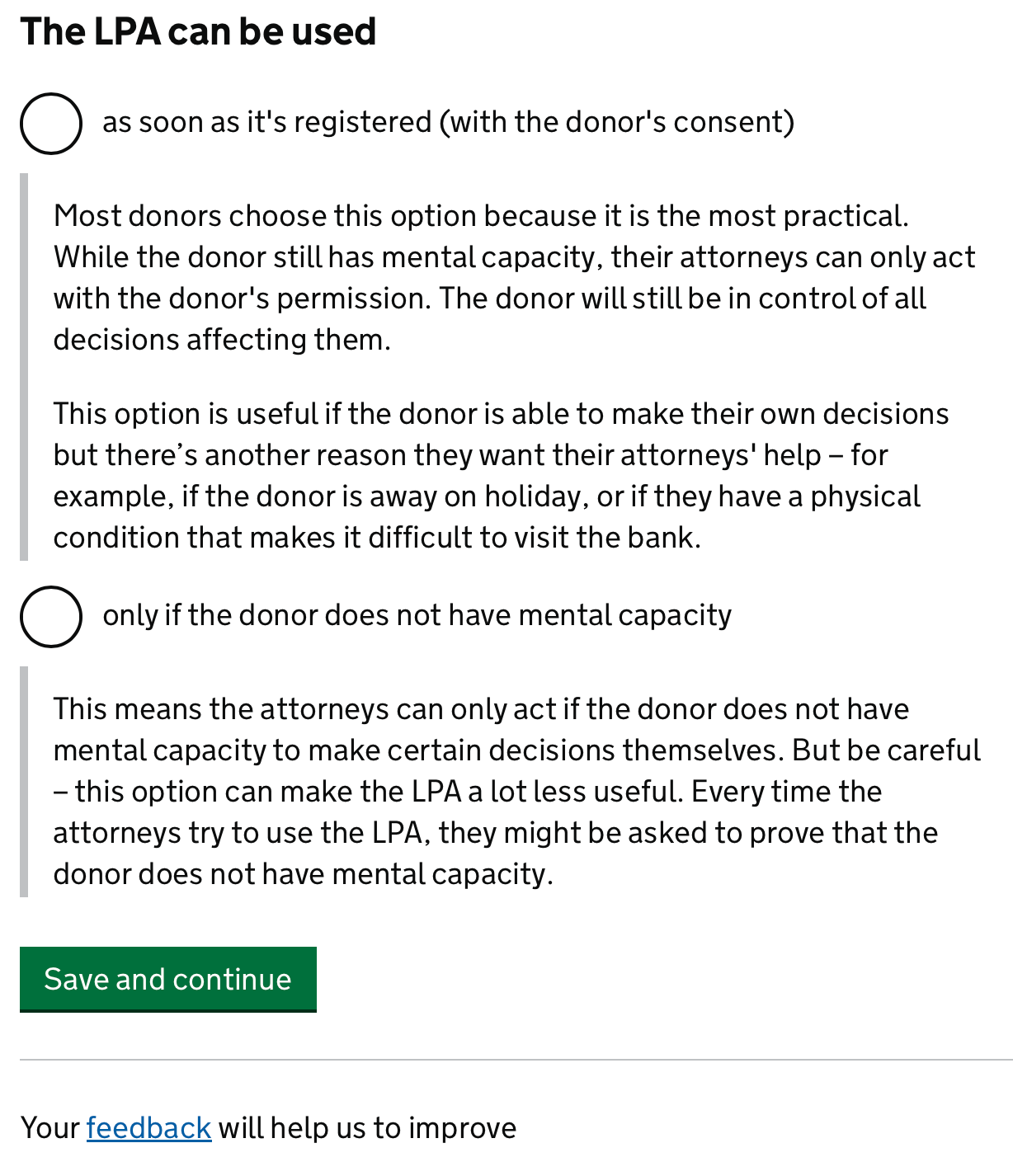Click the "only if the donor does not have mental capacity" label
The image size is (1013, 1176).
click(417, 615)
